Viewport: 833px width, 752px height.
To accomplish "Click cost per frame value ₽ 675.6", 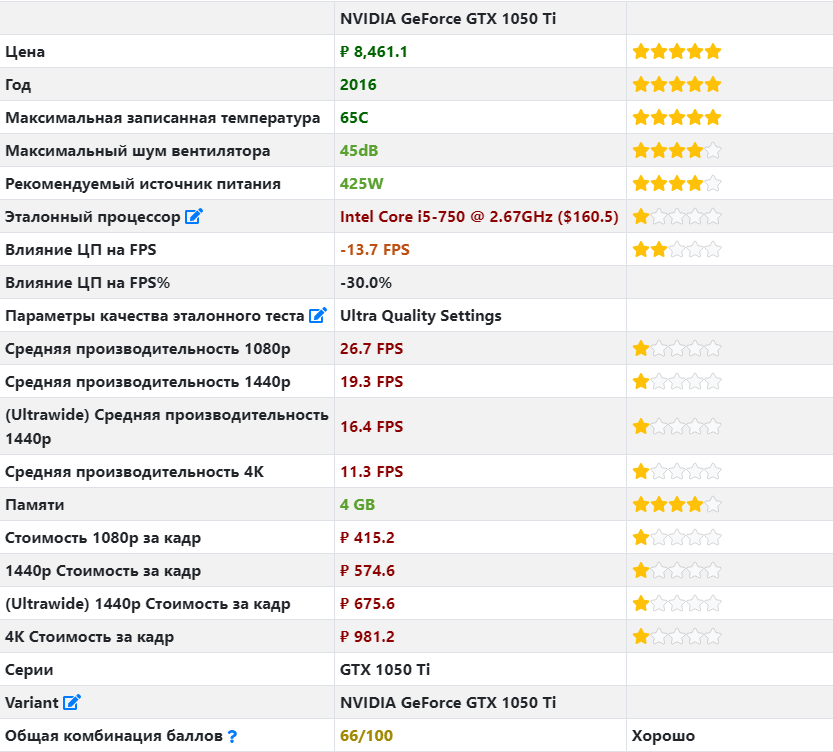I will pyautogui.click(x=367, y=603).
